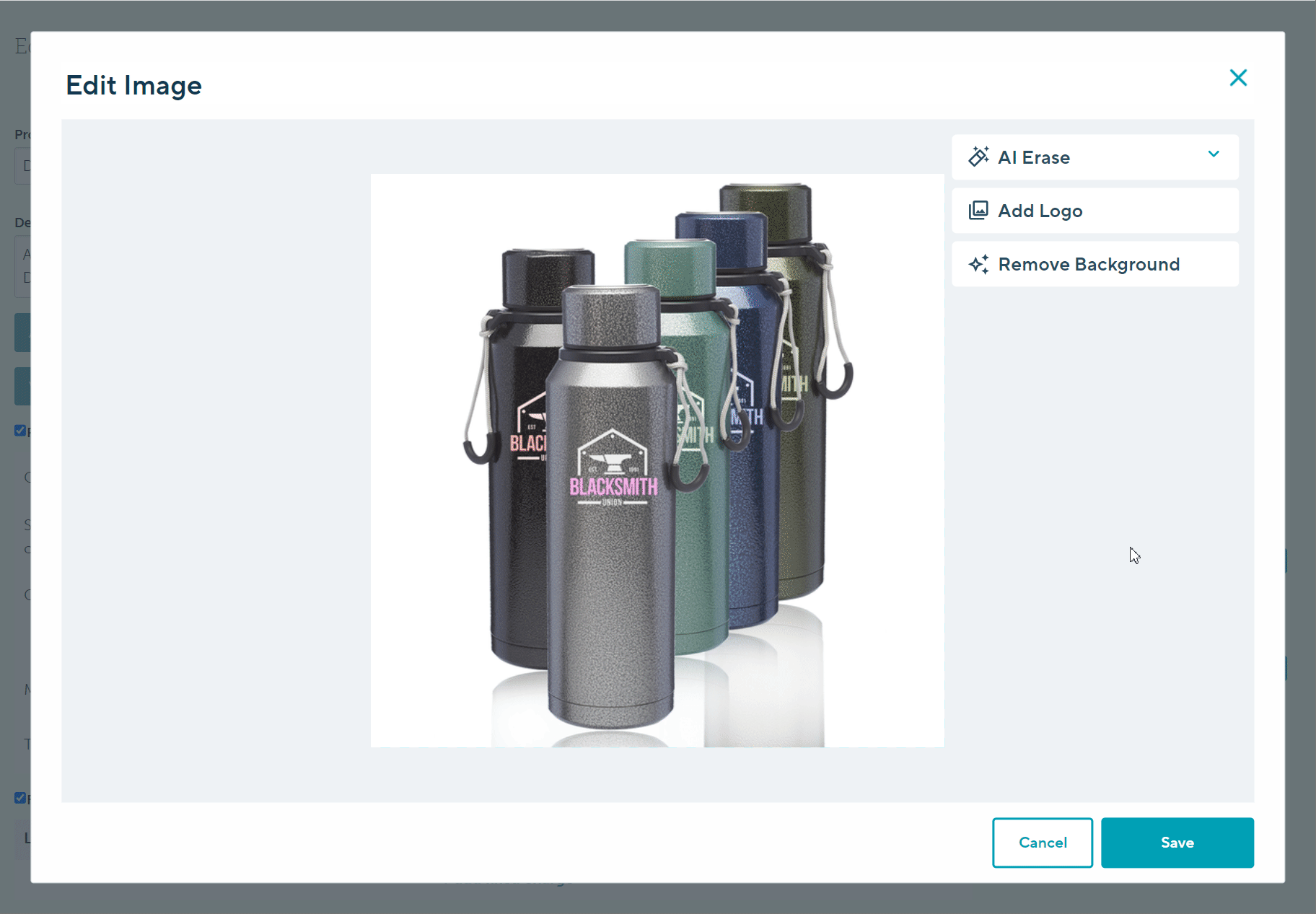
Task: Click the front gray bottle's lid
Action: point(610,316)
